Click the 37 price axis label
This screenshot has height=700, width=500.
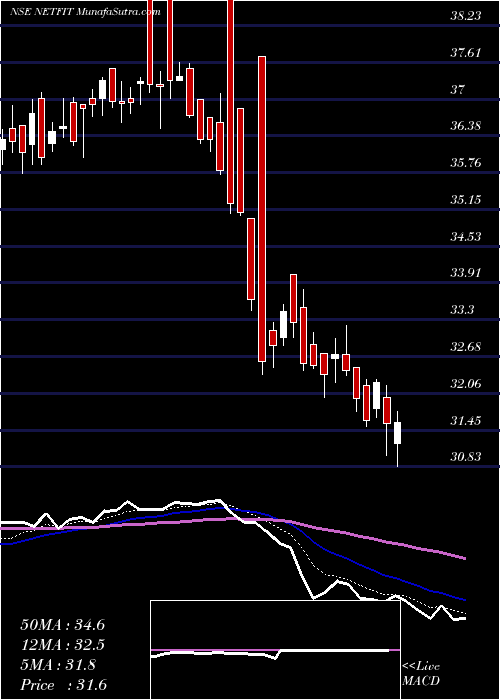pyautogui.click(x=458, y=90)
